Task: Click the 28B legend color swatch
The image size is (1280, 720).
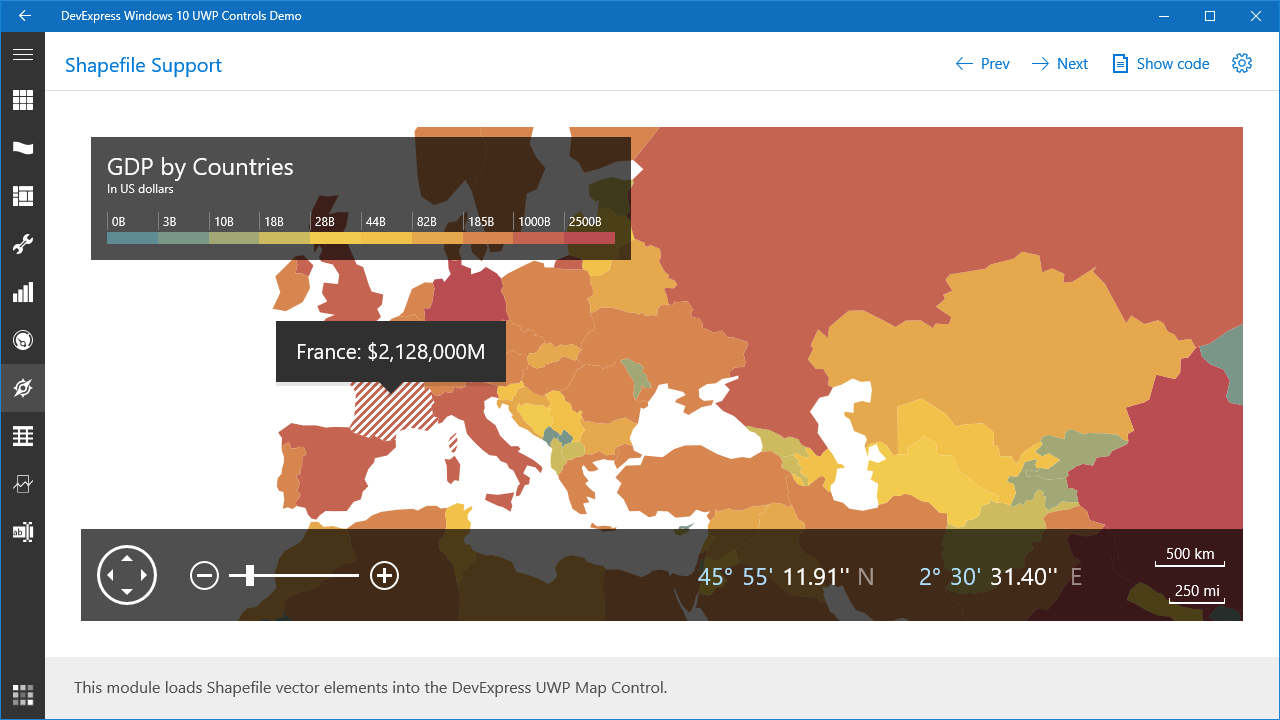Action: [x=335, y=238]
